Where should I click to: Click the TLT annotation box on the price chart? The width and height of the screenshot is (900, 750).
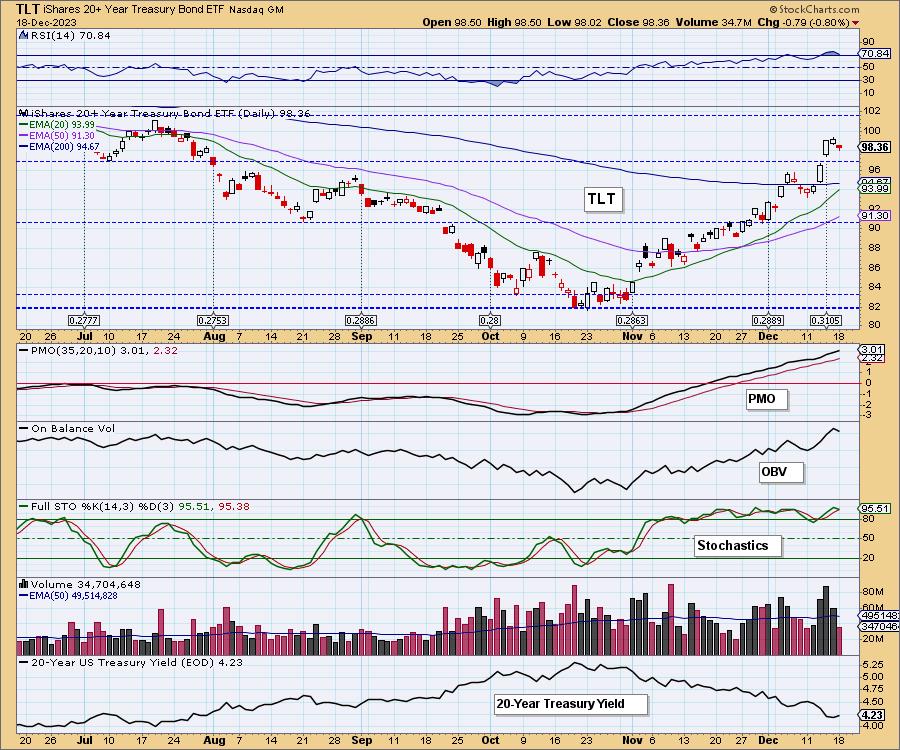pyautogui.click(x=602, y=199)
